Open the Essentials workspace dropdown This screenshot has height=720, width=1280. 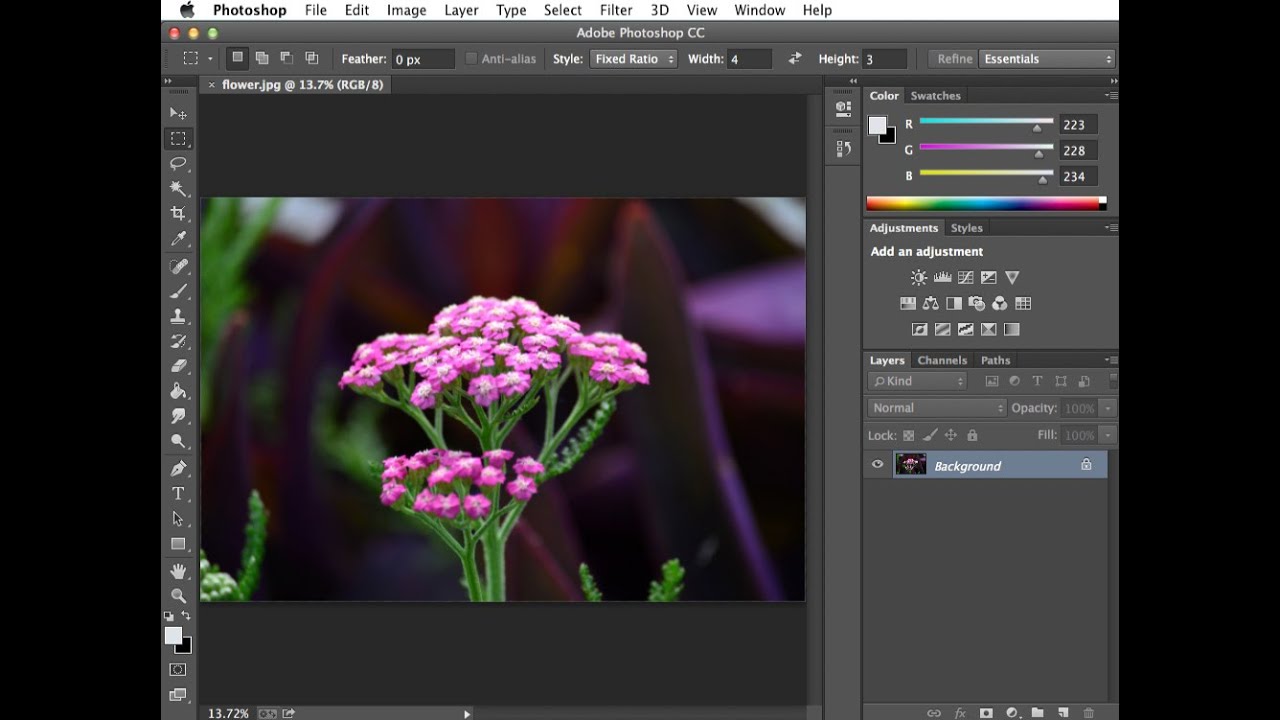tap(1046, 59)
